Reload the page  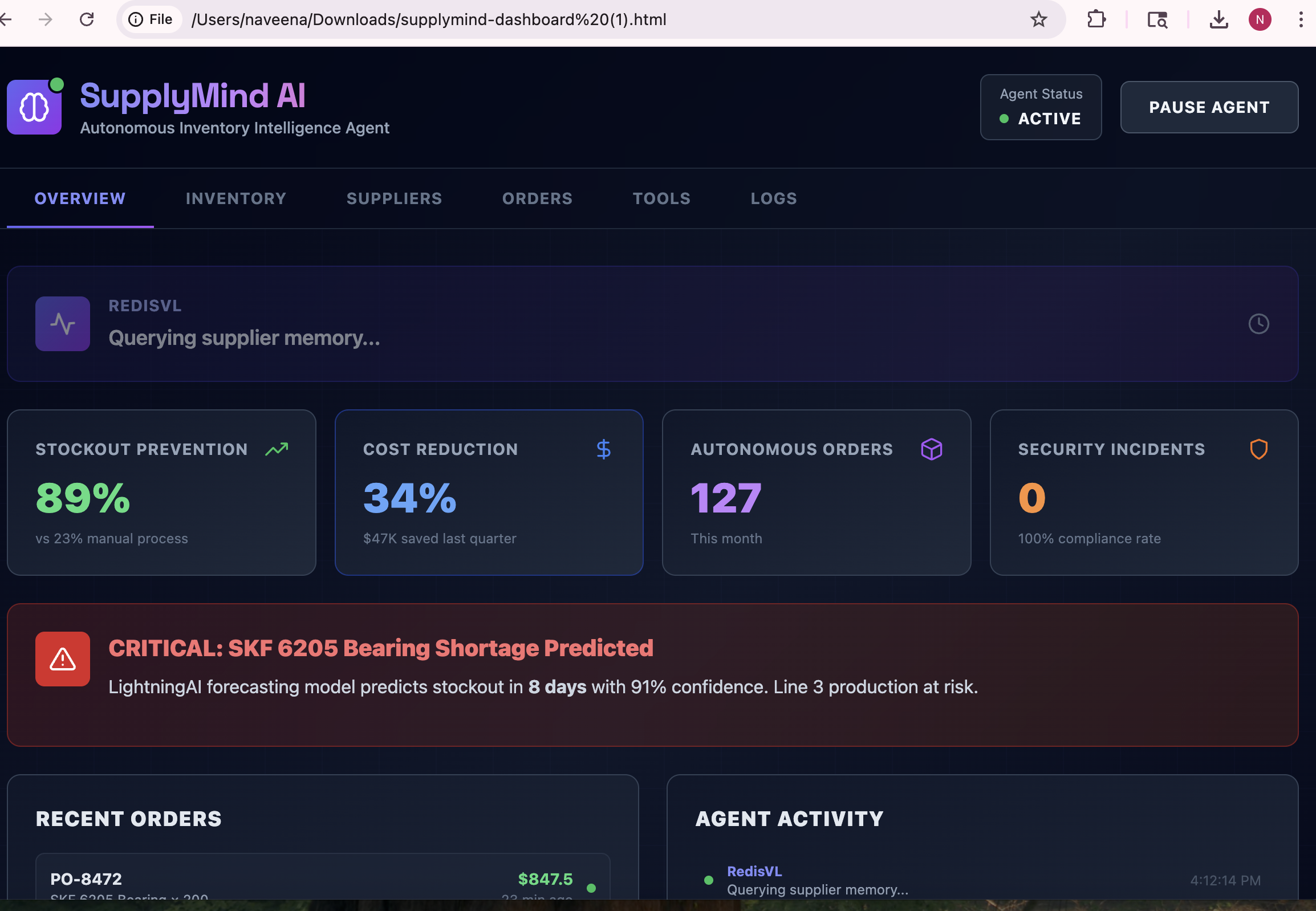click(87, 19)
